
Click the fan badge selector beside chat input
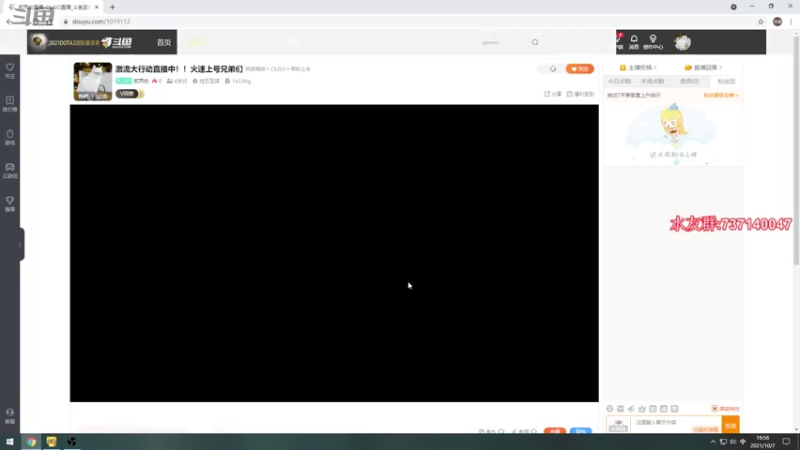[618, 425]
